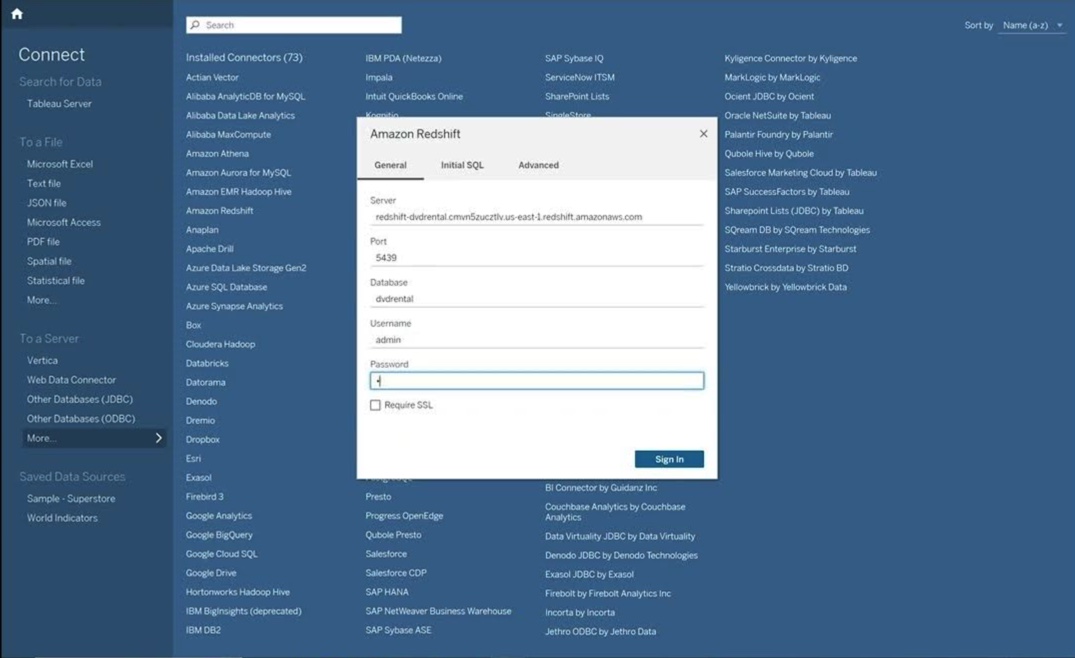
Task: Expand the More... server connectors arrow
Action: click(x=158, y=438)
